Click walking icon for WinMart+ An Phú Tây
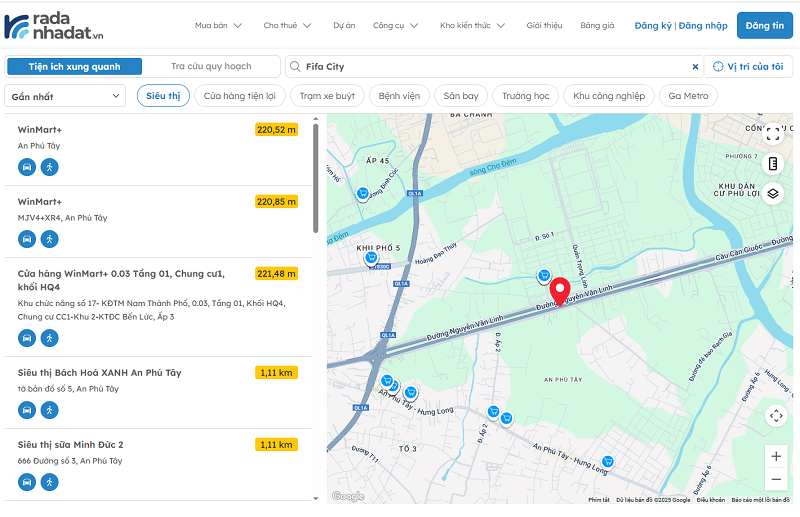This screenshot has width=800, height=517. coord(49,167)
